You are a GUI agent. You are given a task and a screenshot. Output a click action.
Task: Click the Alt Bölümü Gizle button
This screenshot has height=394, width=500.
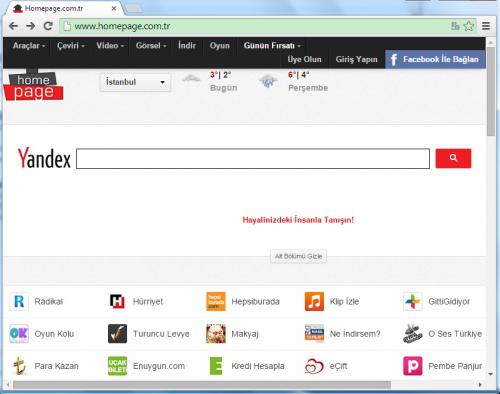coord(298,256)
